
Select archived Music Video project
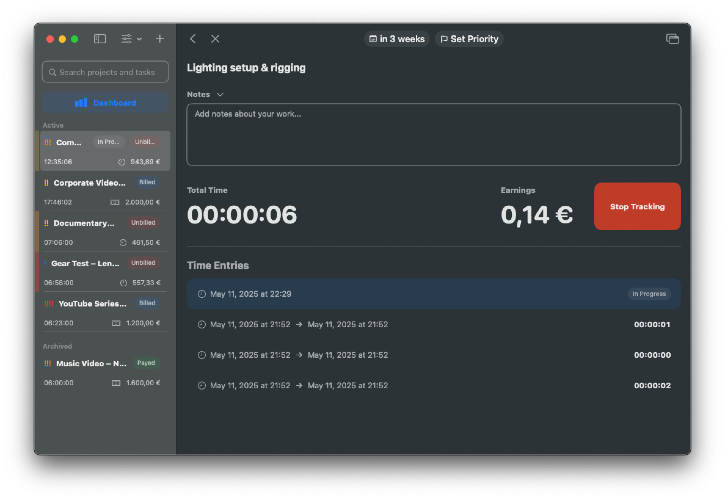[105, 372]
